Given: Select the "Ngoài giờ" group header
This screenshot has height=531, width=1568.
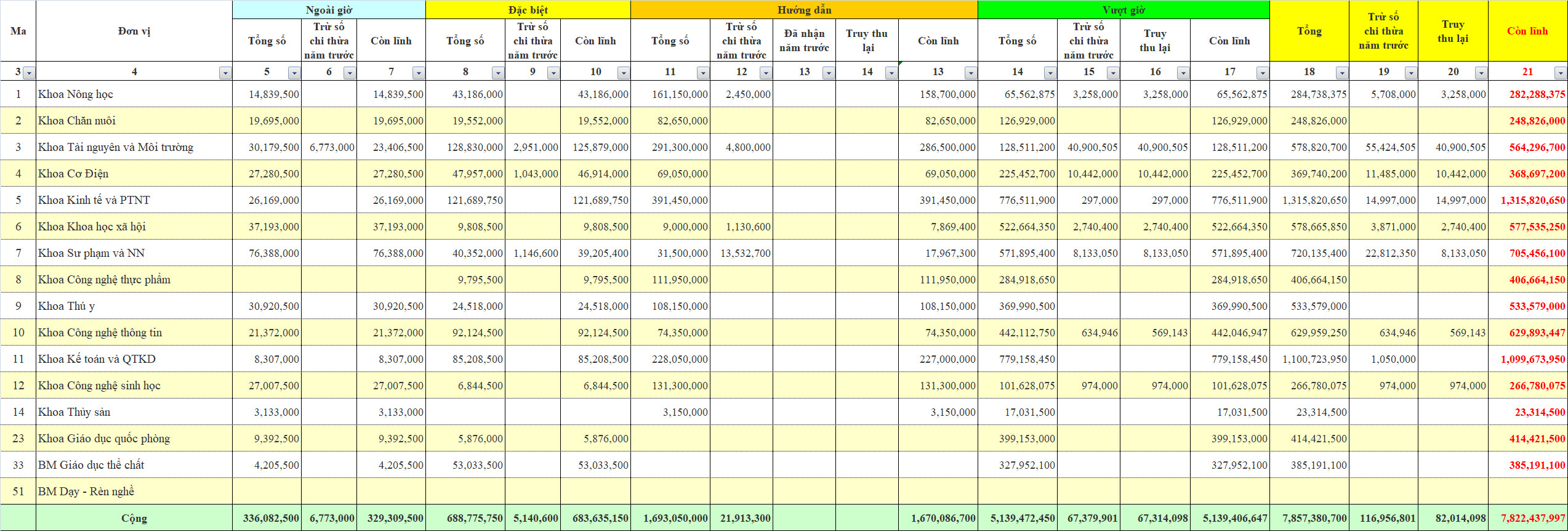Looking at the screenshot, I should (329, 10).
